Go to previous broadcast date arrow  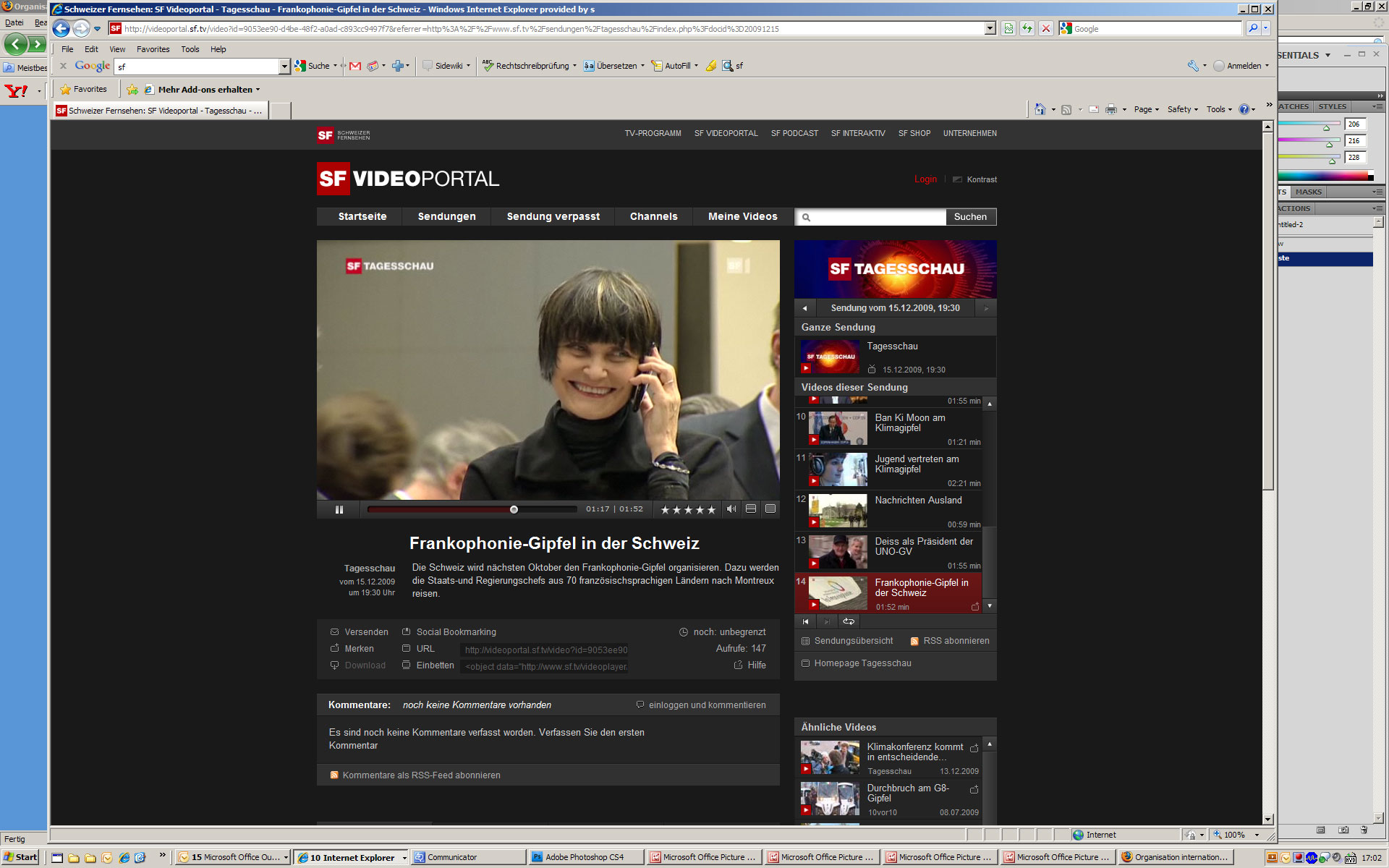pos(804,308)
